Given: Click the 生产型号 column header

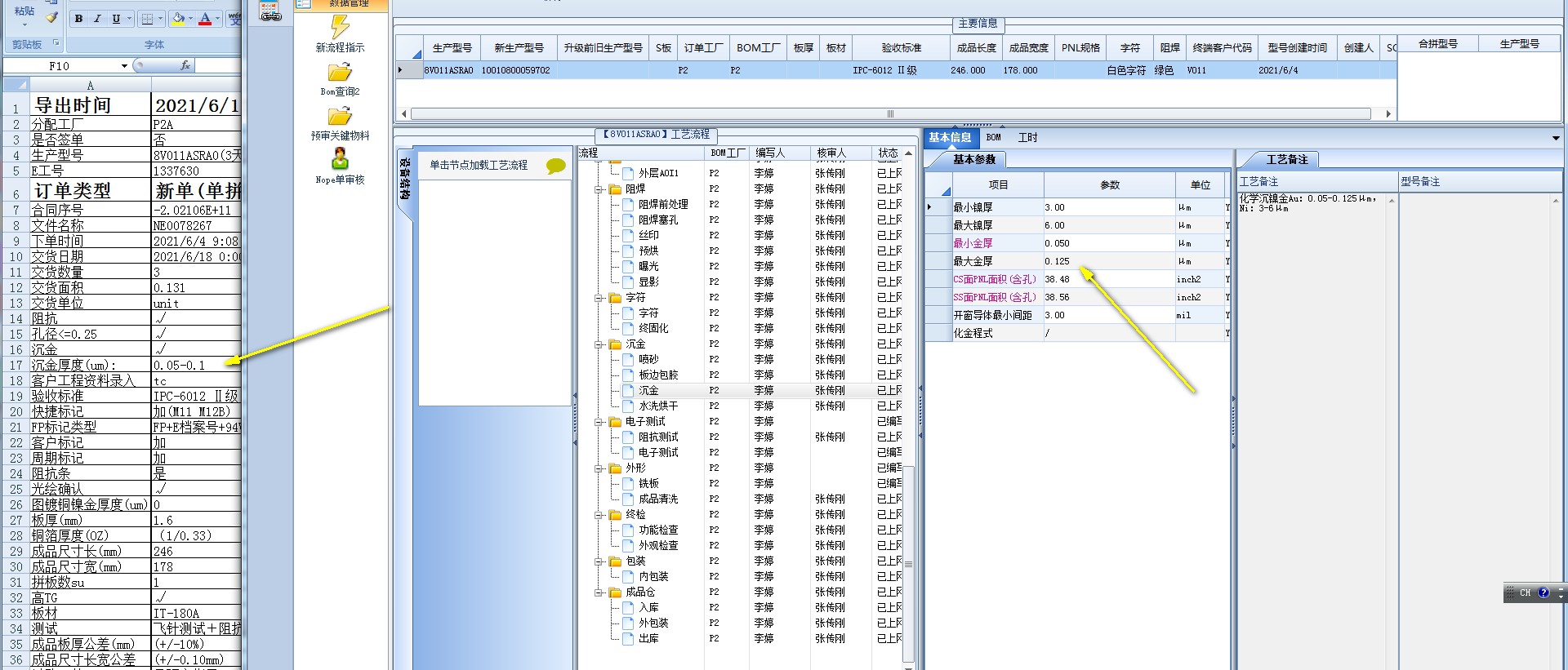Looking at the screenshot, I should pyautogui.click(x=452, y=48).
